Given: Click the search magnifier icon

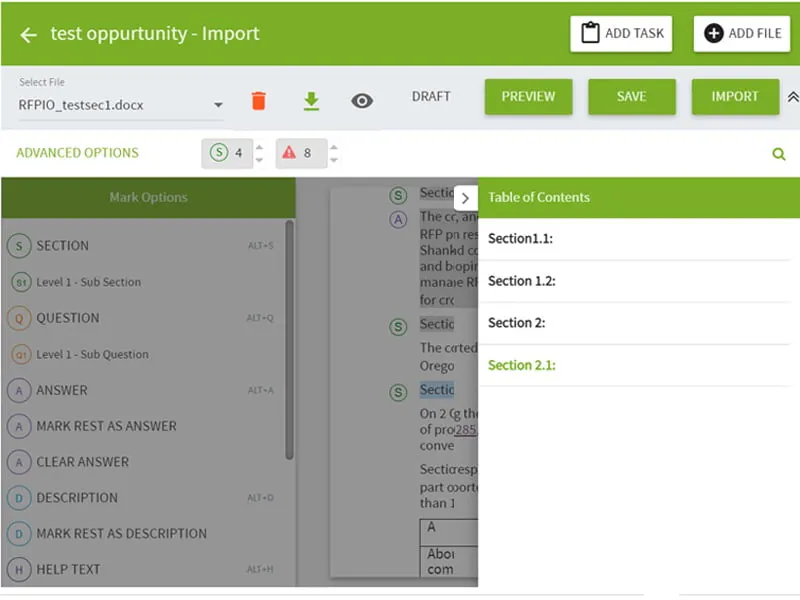Looking at the screenshot, I should pos(779,153).
